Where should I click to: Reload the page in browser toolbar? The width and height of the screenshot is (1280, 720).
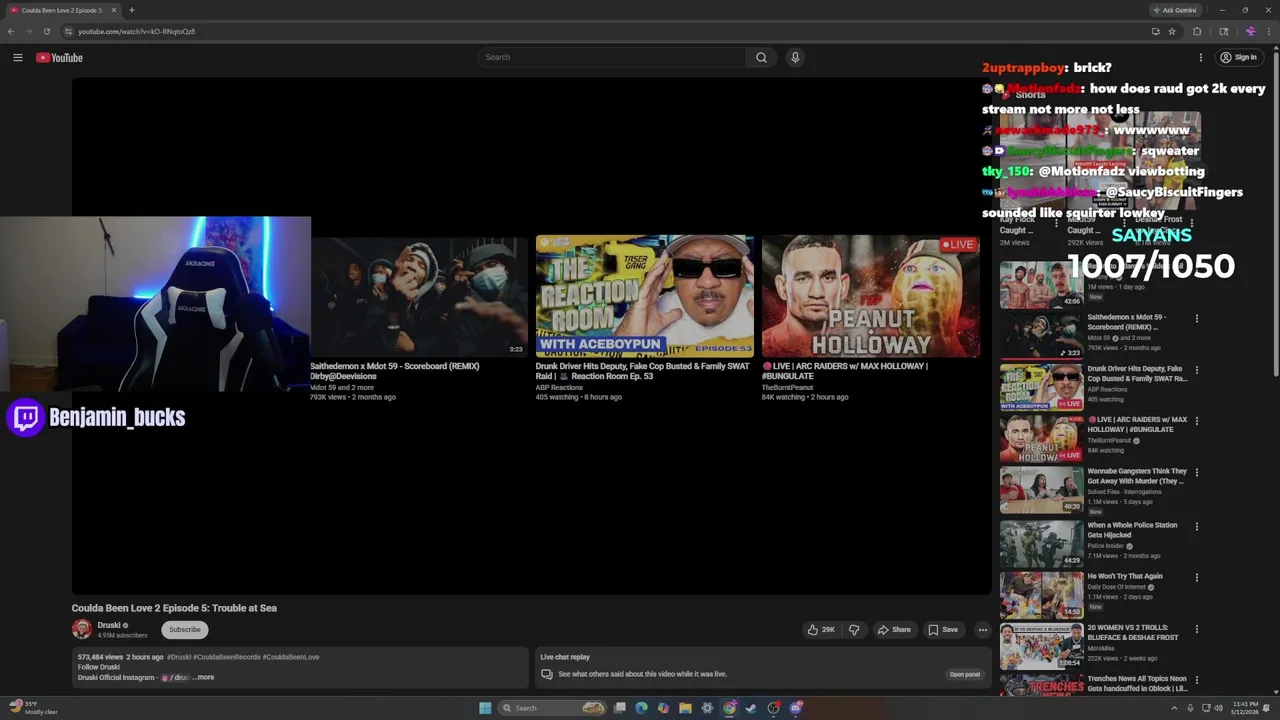click(x=46, y=31)
